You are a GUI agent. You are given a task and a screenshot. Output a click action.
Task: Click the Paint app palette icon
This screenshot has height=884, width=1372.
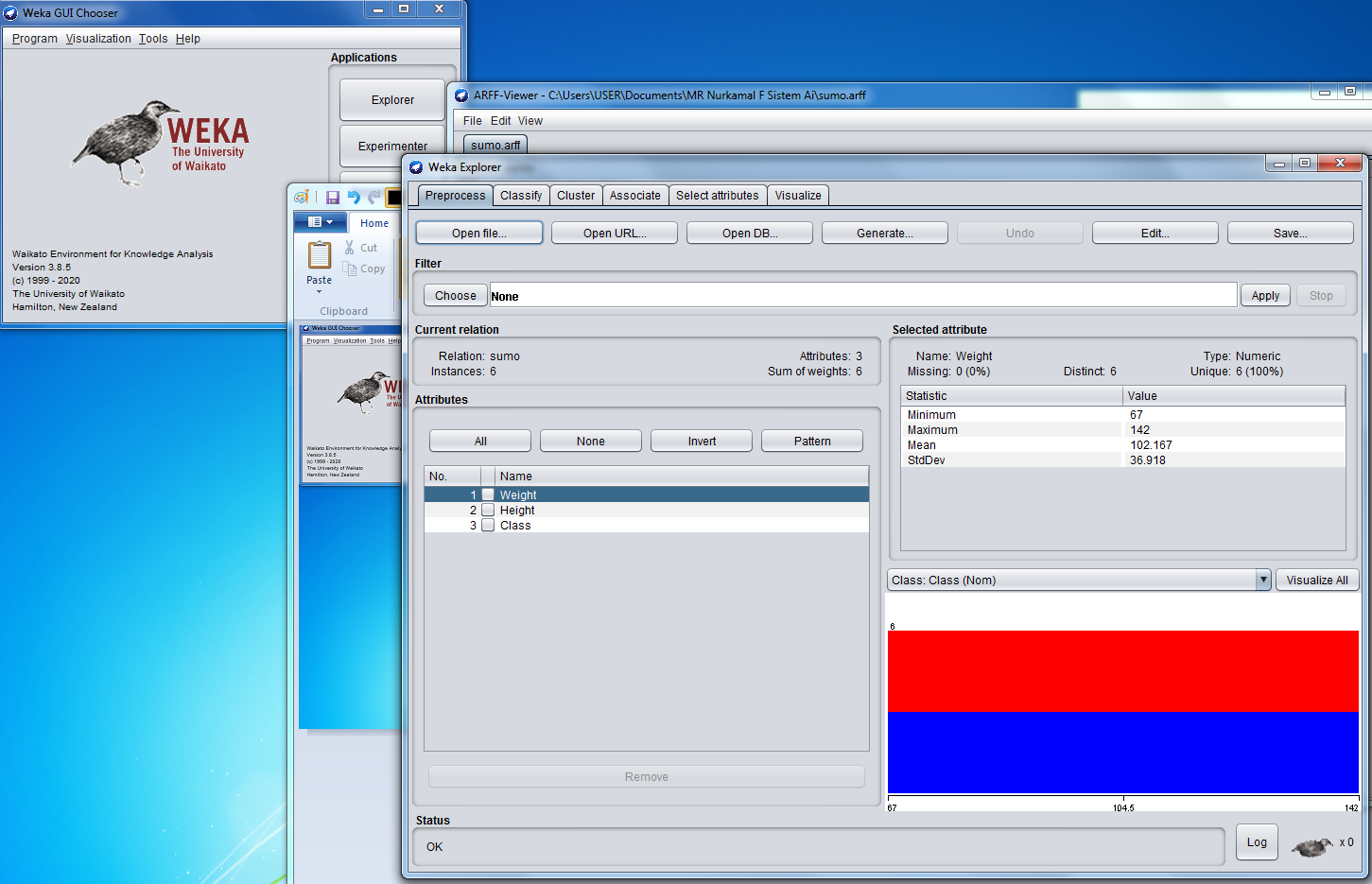coord(302,197)
